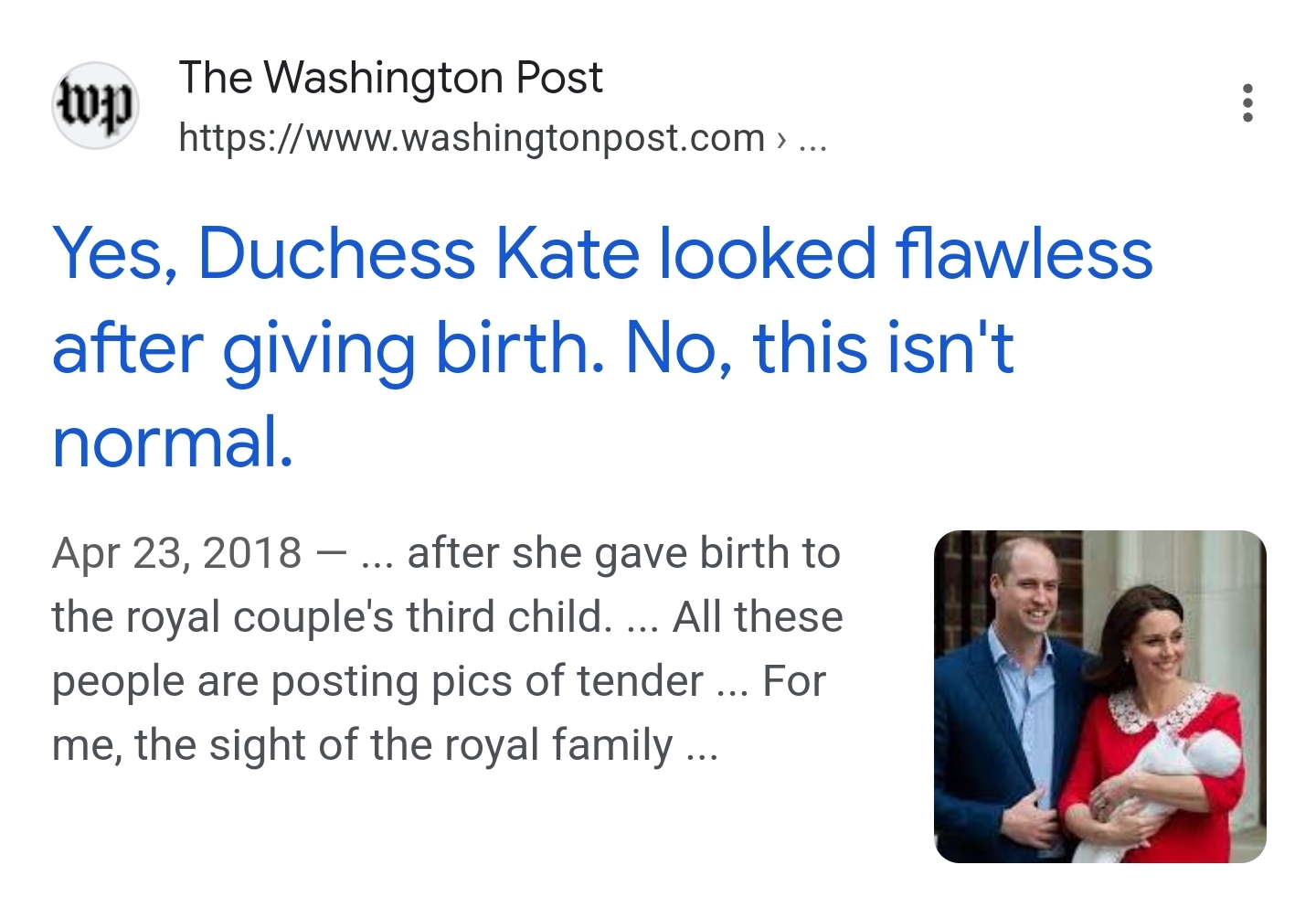Click 'me, the sight of the royal family' text
The width and height of the screenshot is (1316, 897).
361,745
